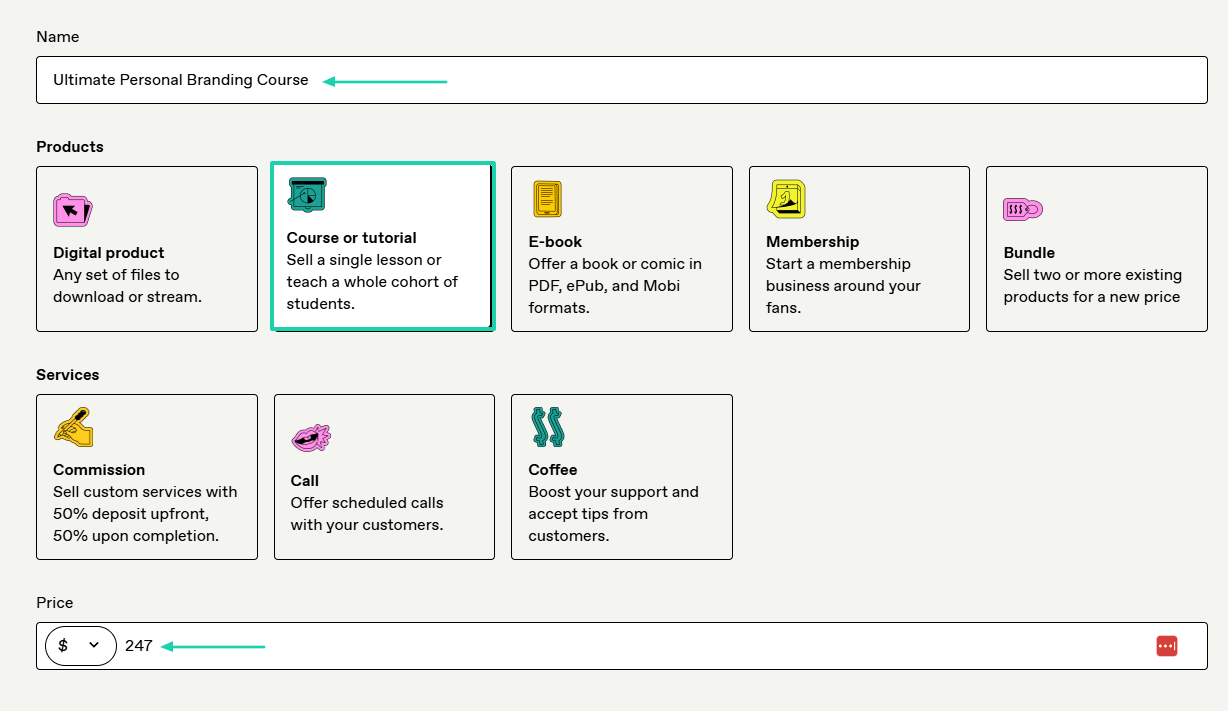
Task: Click the Services section heading
Action: point(68,375)
